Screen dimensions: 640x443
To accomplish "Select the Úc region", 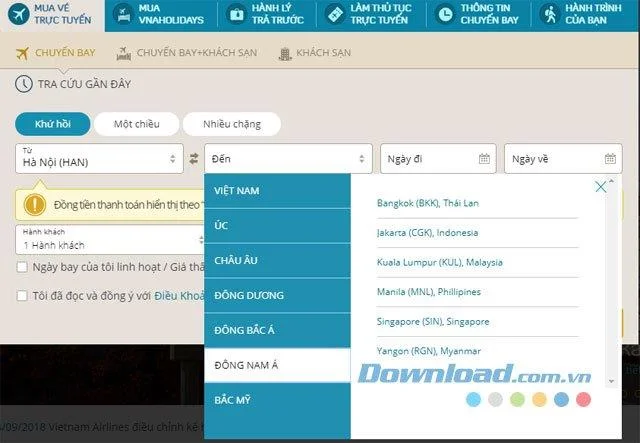I will (x=278, y=226).
